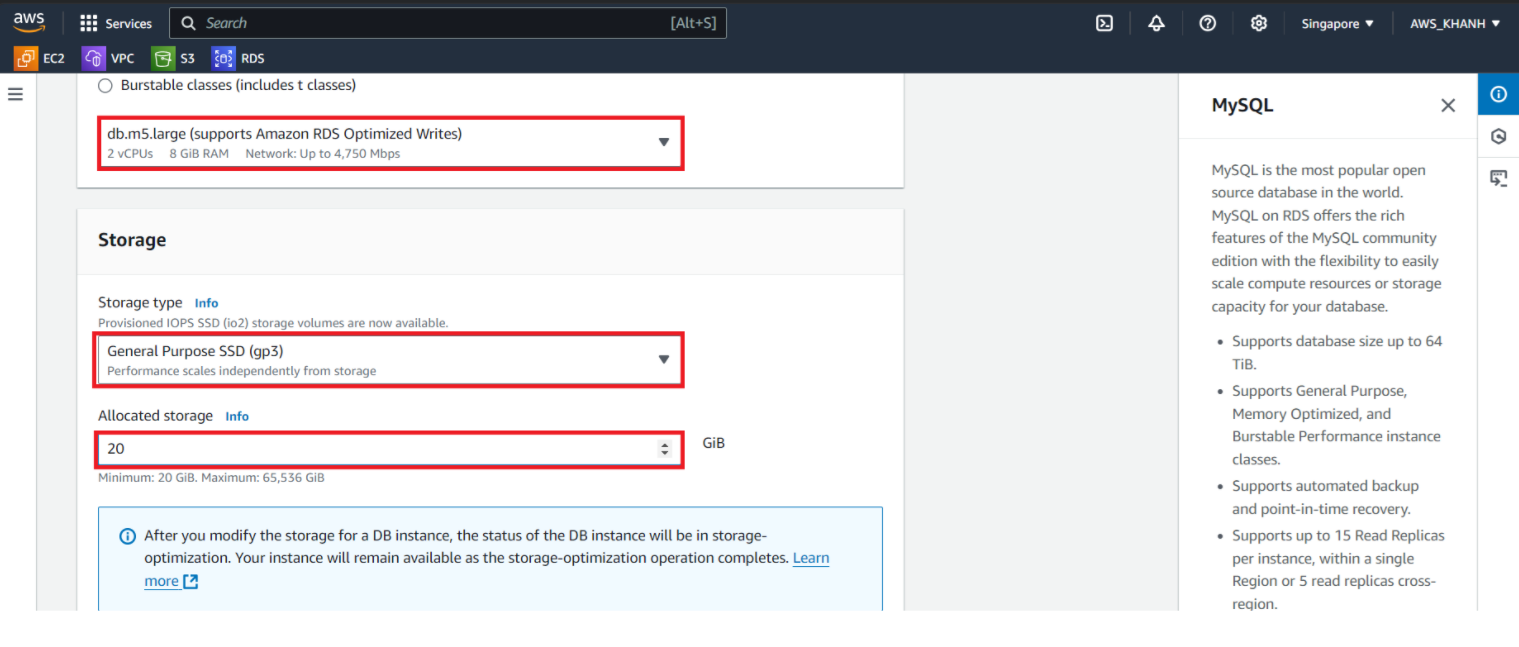Click the Allocated storage spinner arrows
Viewport: 1519px width, 647px height.
click(664, 450)
